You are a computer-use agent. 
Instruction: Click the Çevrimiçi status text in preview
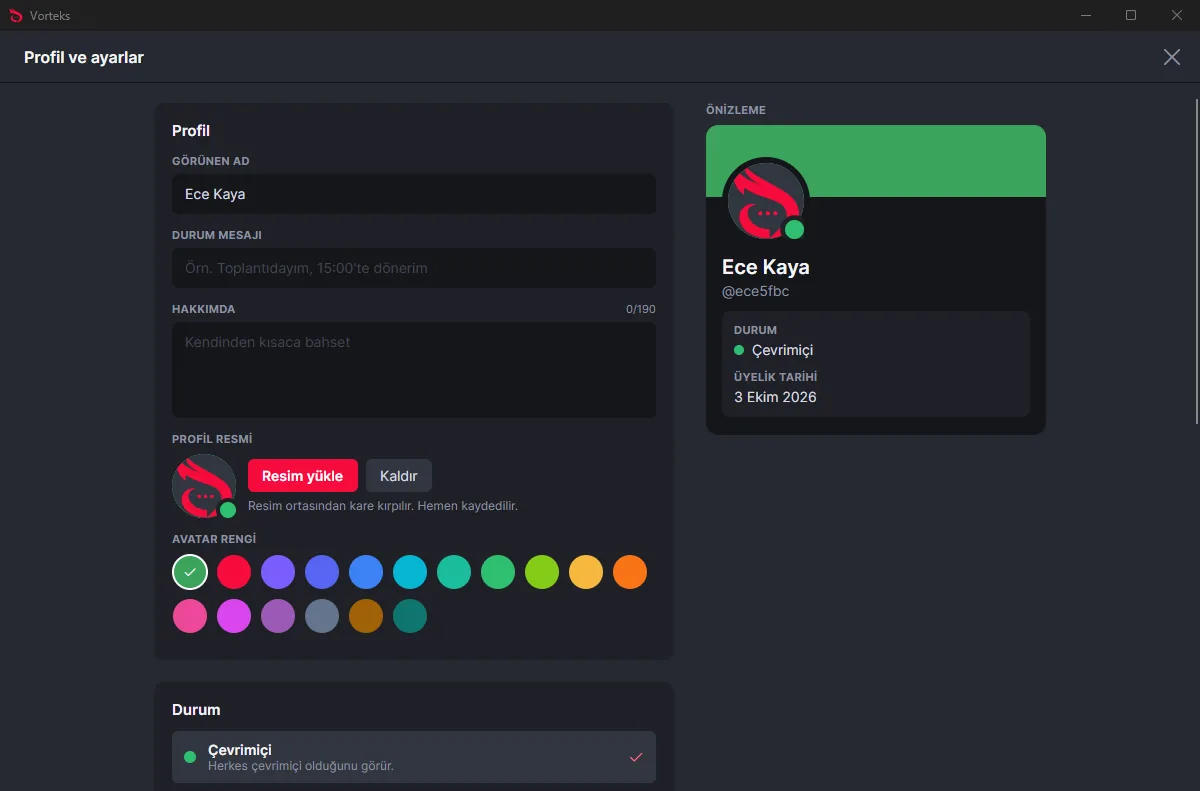click(x=782, y=350)
